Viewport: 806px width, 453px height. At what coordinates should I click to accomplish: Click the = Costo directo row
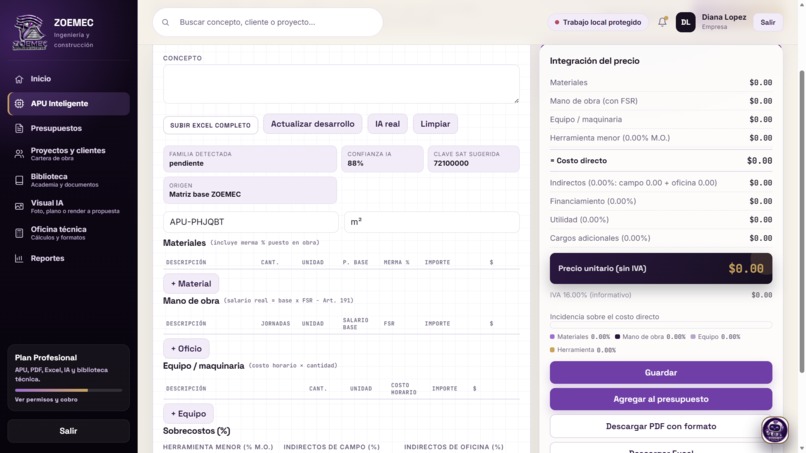(661, 161)
